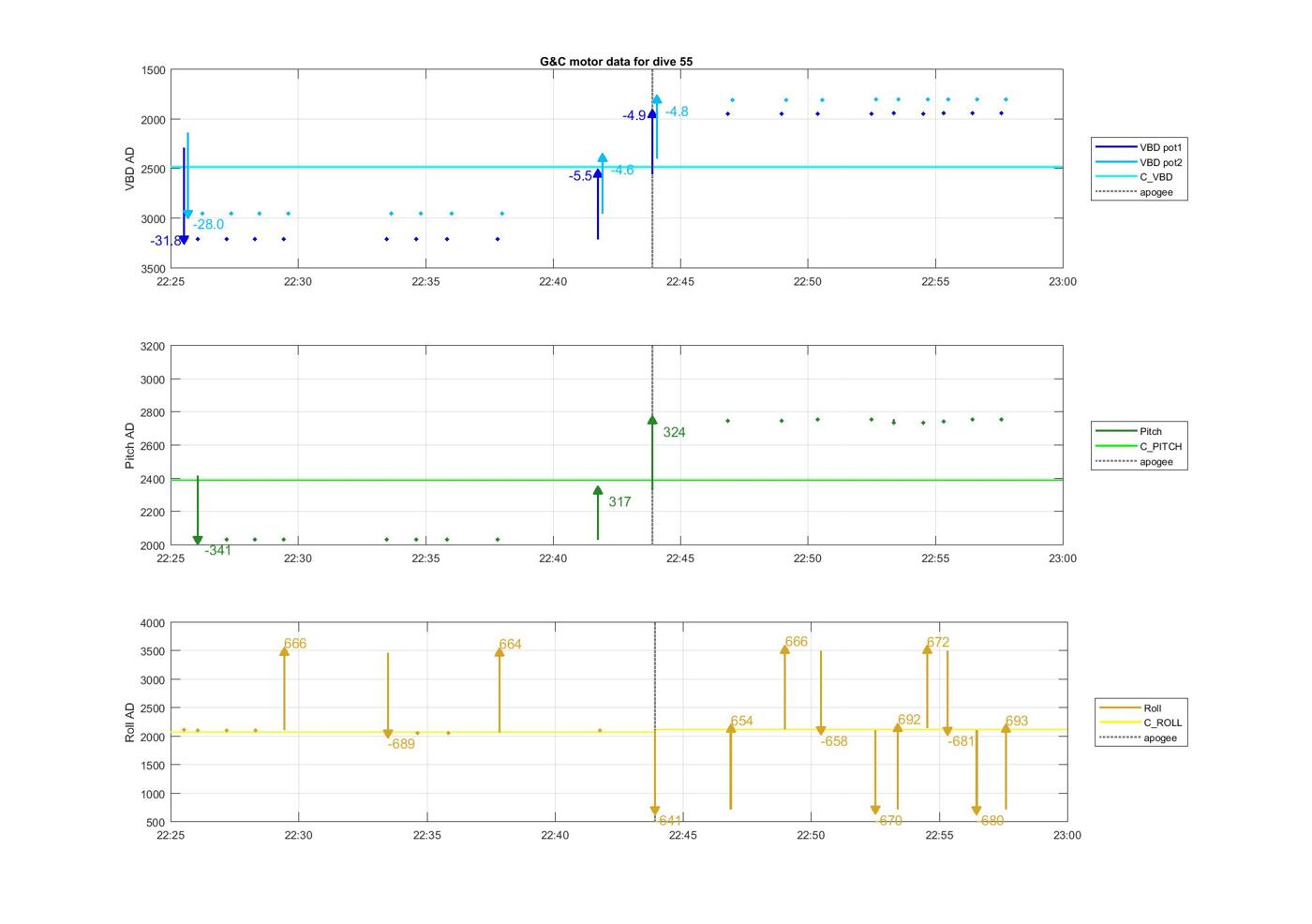
Task: Click the '-689' roll annotation
Action: point(401,744)
